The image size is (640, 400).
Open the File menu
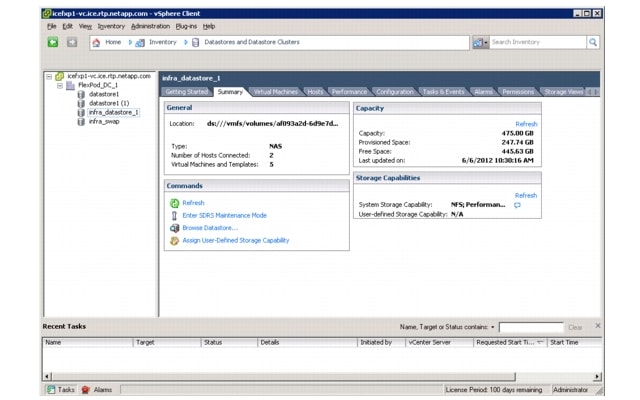tap(51, 26)
